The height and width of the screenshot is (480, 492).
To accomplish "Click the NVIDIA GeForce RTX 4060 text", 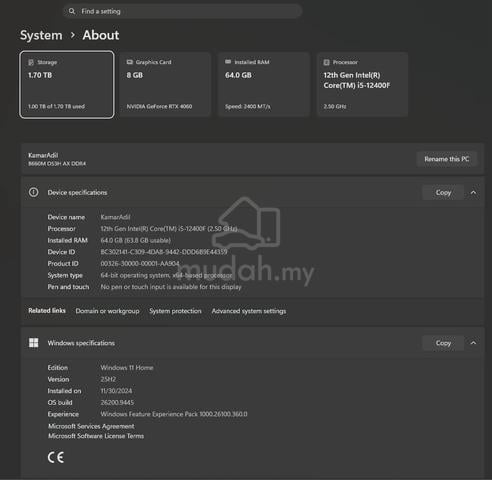I will 159,107.
